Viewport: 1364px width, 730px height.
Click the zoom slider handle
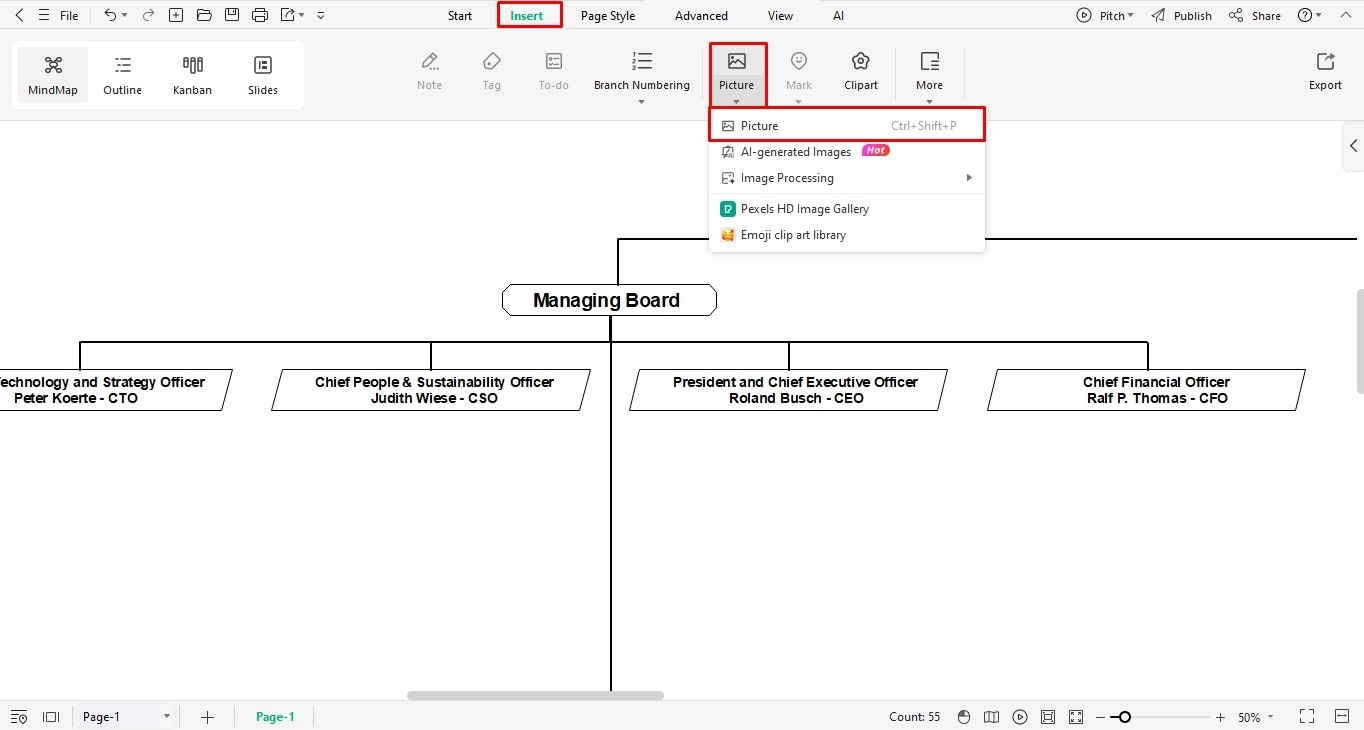tap(1125, 717)
